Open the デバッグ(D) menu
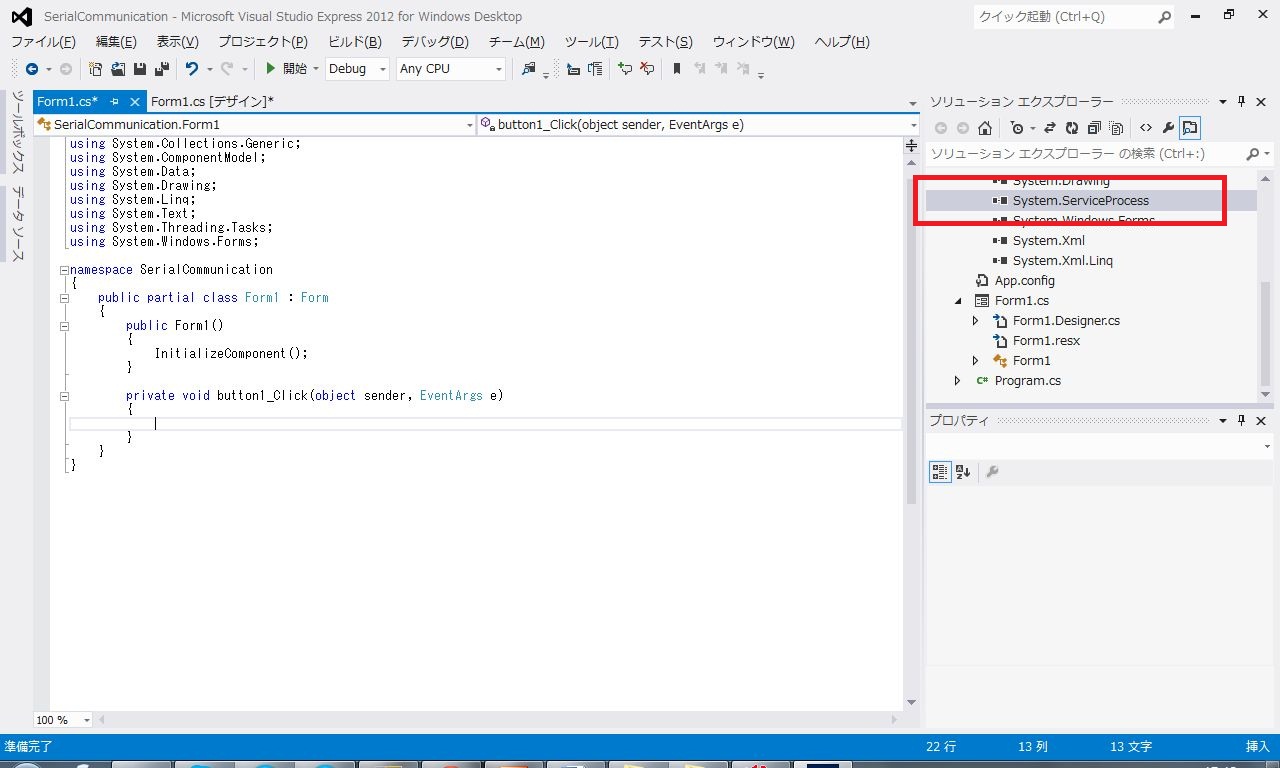 point(435,42)
